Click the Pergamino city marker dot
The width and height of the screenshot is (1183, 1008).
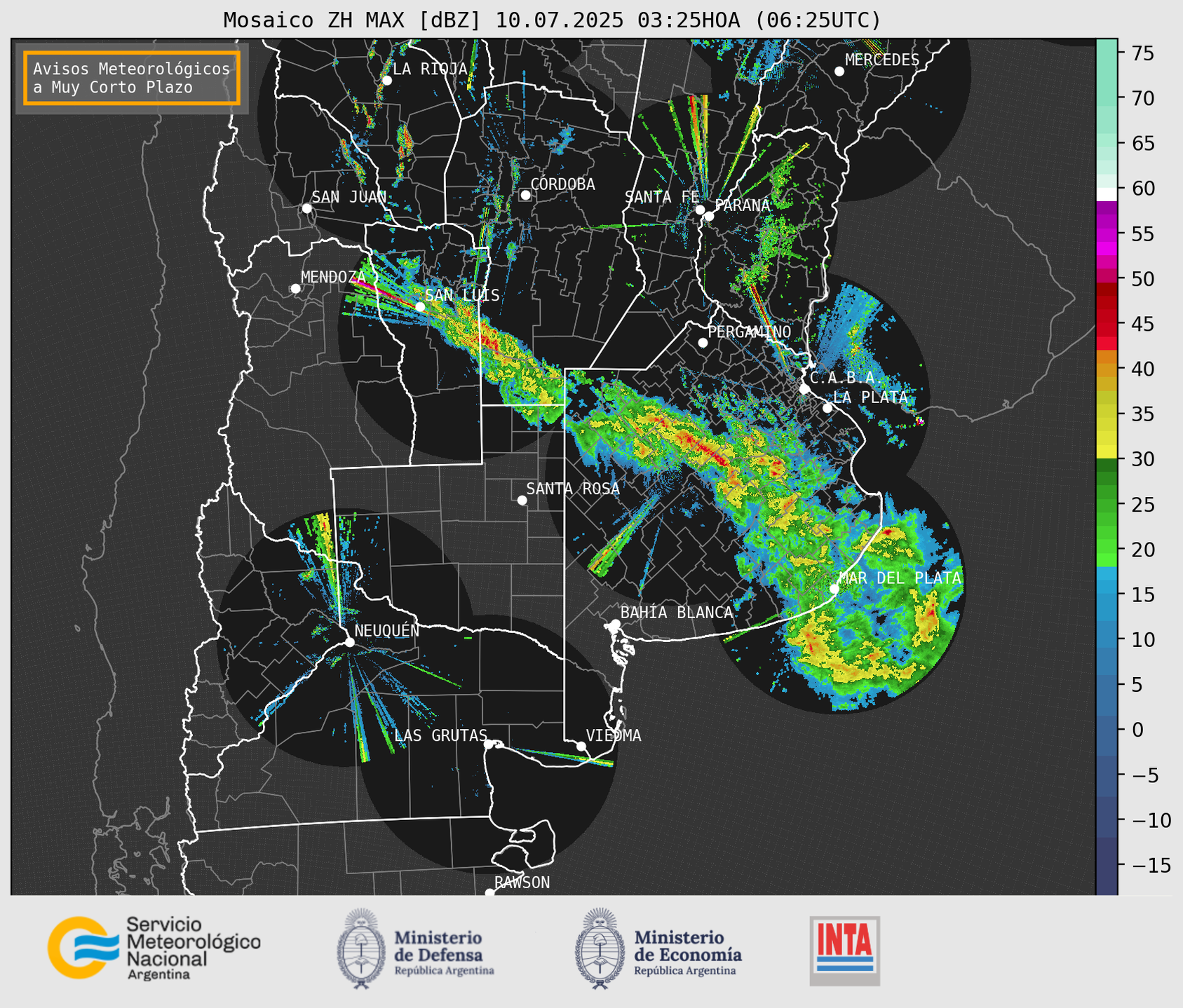tap(703, 342)
